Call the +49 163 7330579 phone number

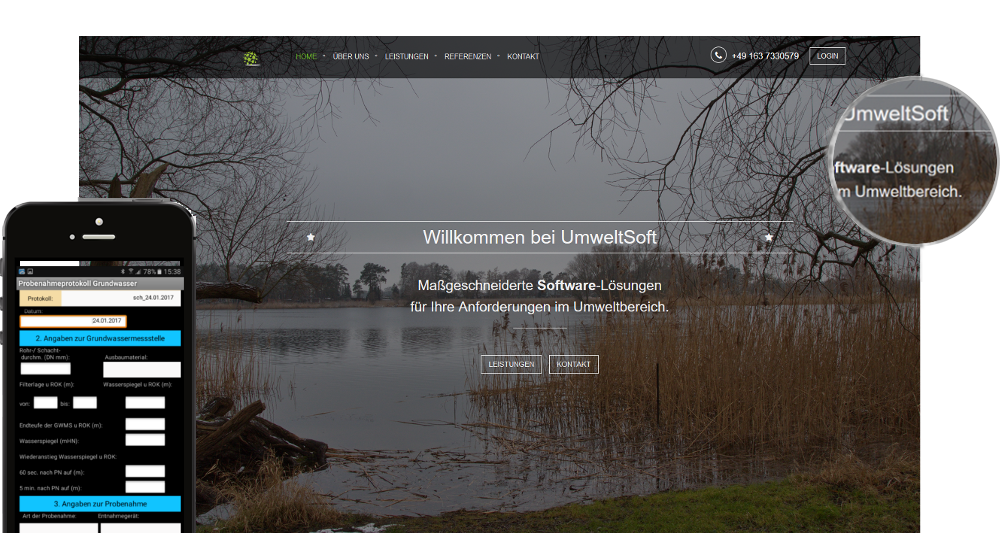pos(765,56)
